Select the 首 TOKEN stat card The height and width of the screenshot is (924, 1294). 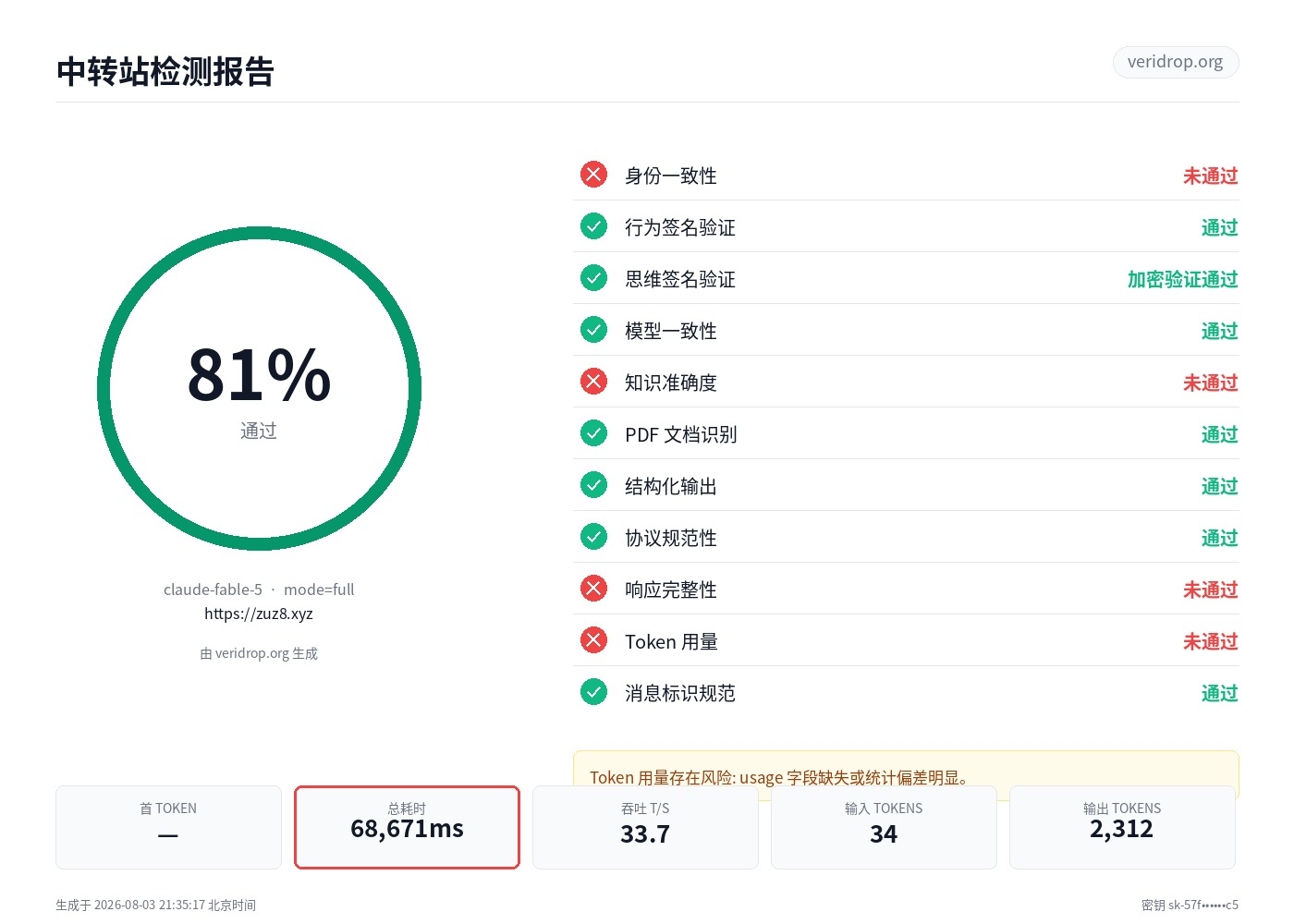point(168,827)
